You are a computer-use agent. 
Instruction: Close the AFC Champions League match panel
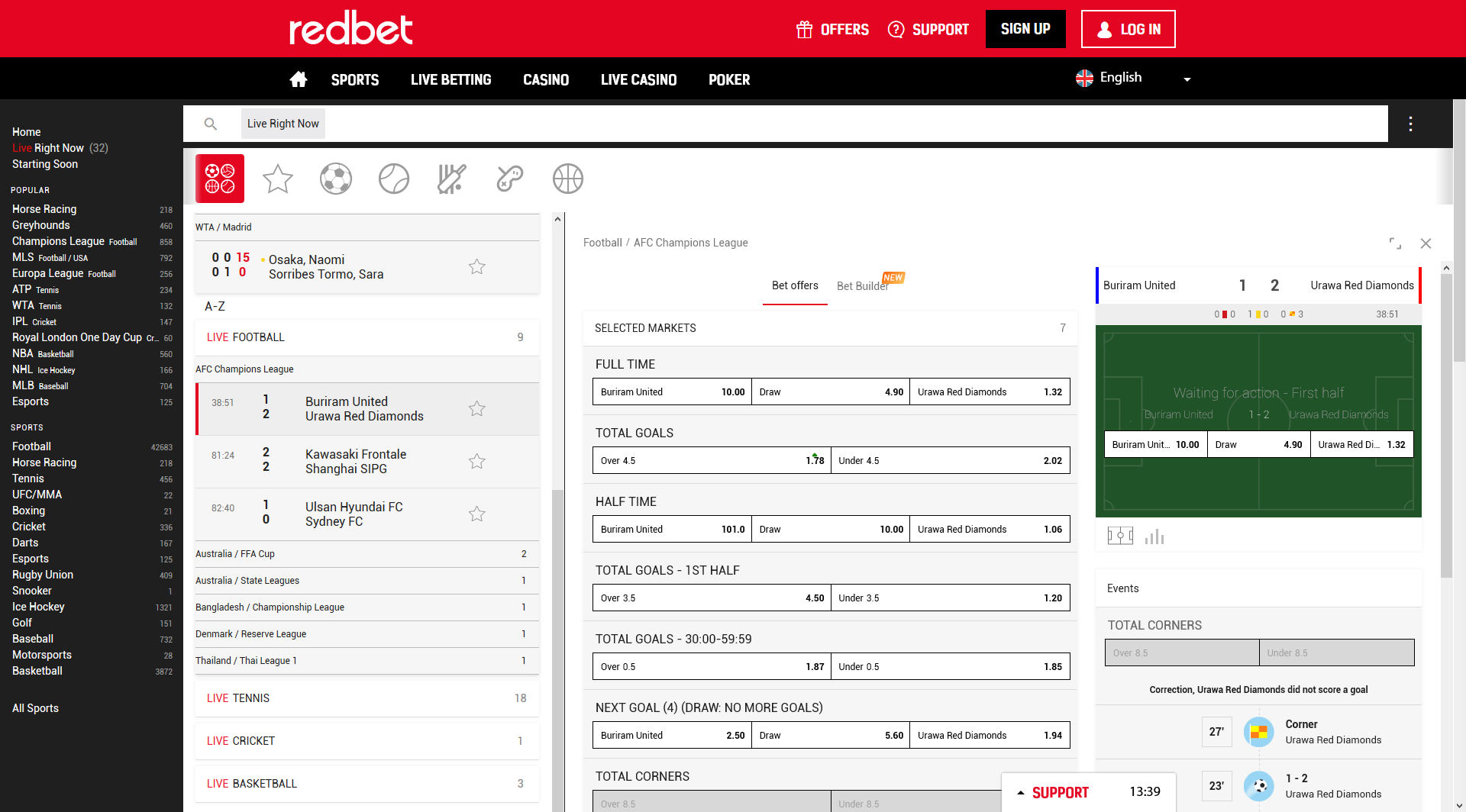tap(1426, 243)
